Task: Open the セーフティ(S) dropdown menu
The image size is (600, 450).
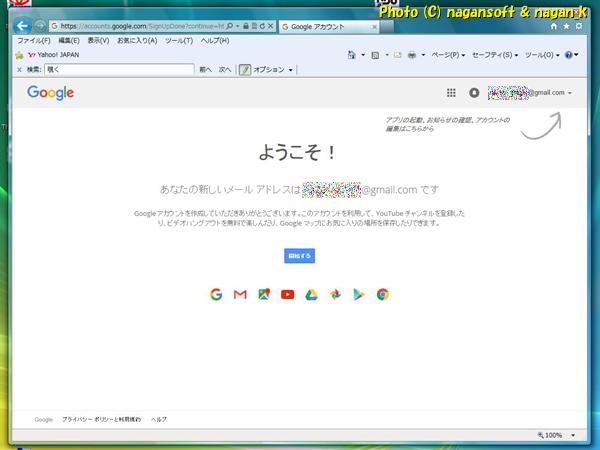Action: click(x=494, y=55)
